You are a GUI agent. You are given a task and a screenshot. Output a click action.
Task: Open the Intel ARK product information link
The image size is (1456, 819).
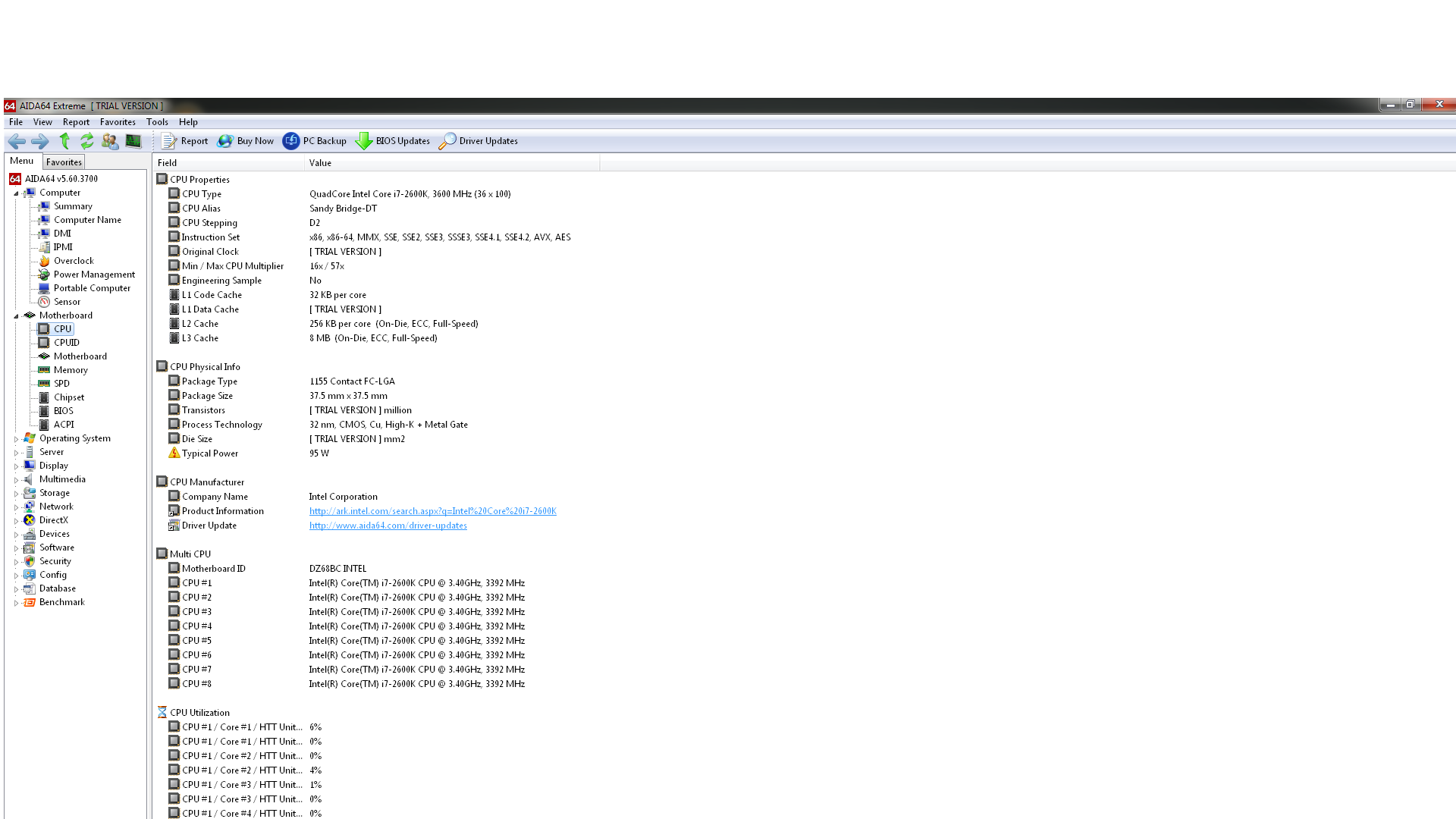[x=432, y=511]
